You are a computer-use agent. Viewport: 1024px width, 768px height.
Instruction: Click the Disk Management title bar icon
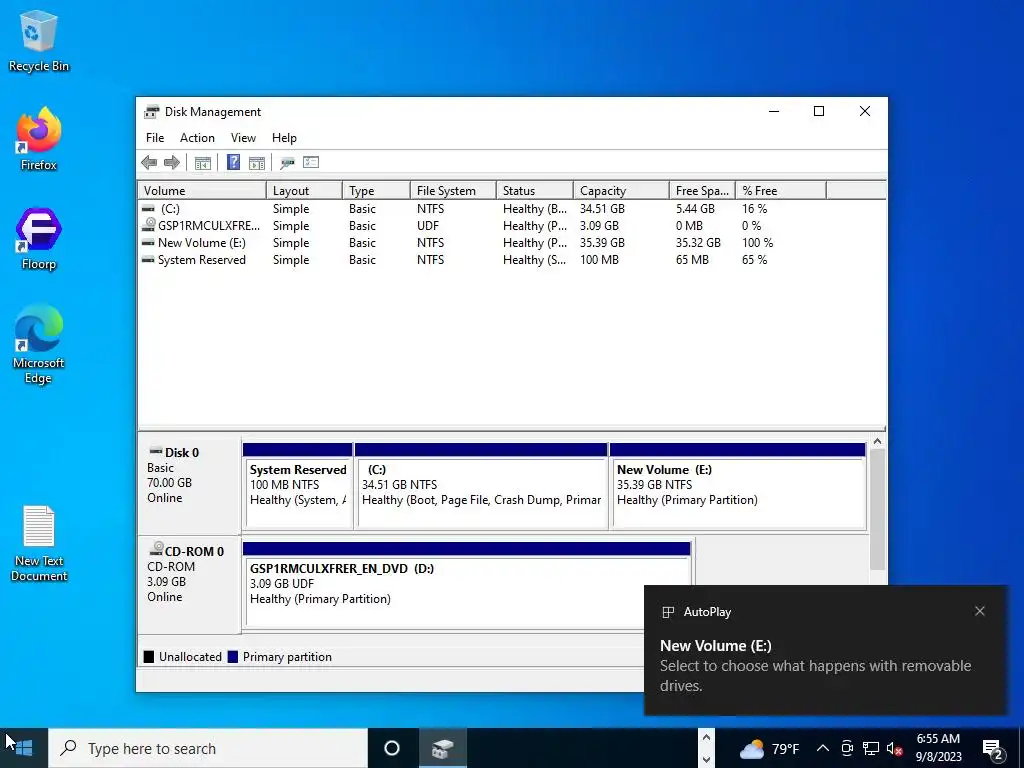pos(152,112)
